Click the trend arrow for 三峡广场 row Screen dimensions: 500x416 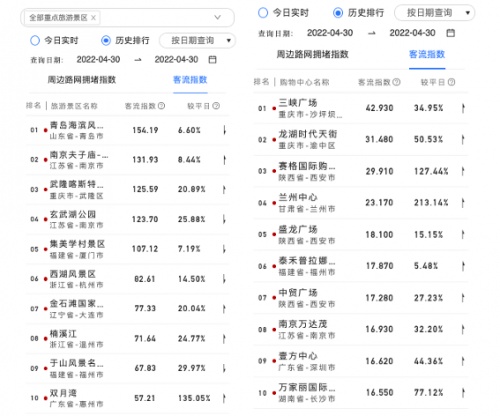pyautogui.click(x=463, y=108)
